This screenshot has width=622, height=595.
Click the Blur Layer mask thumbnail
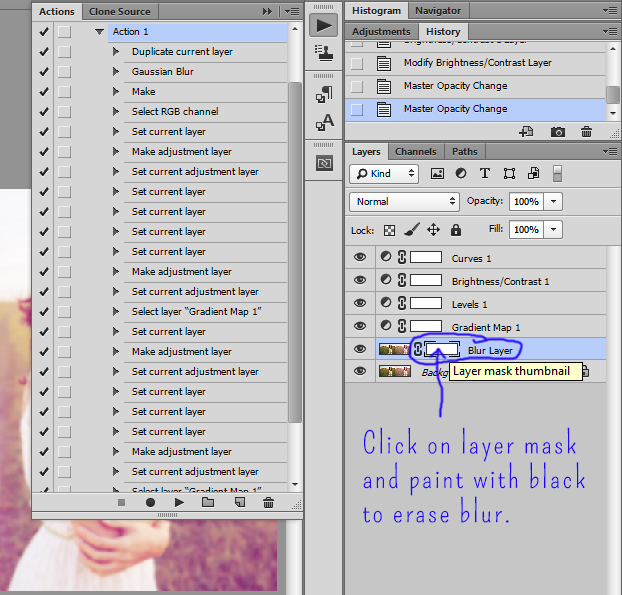[441, 349]
